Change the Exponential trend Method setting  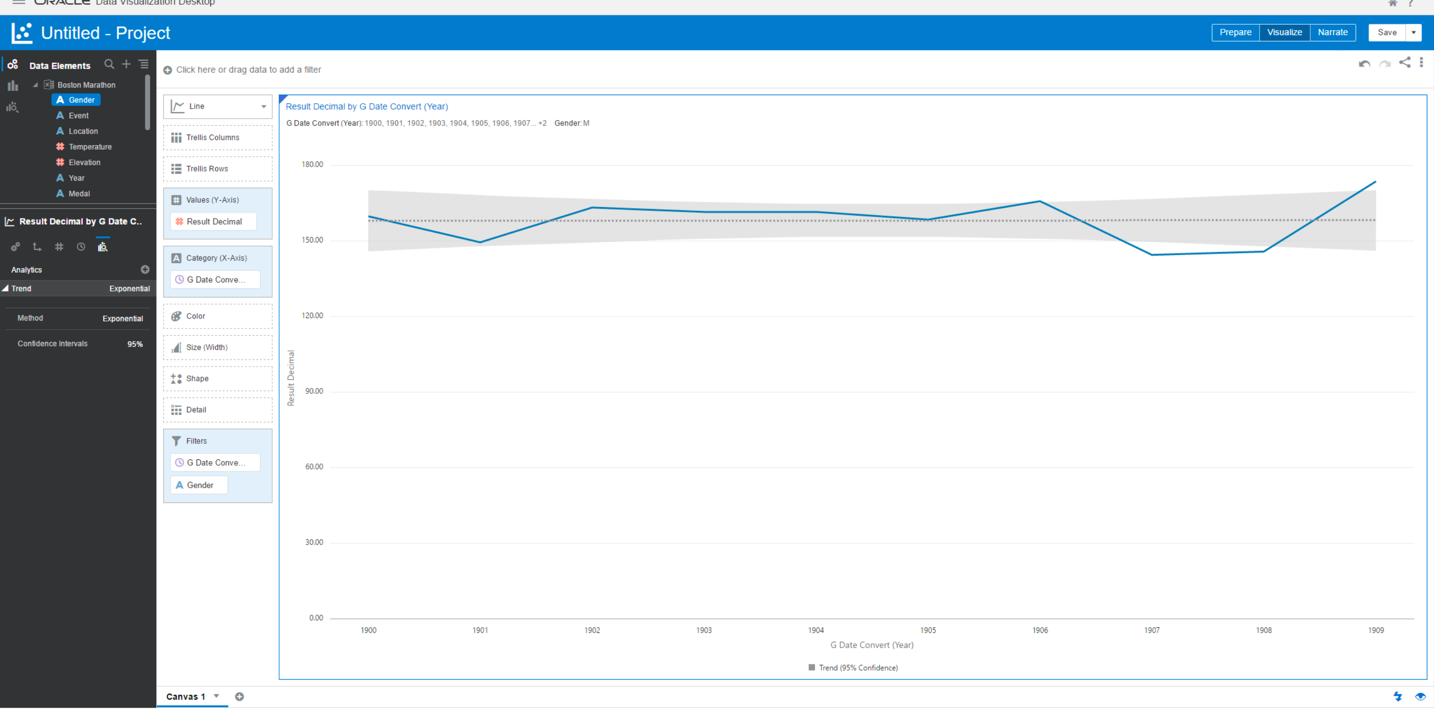(x=121, y=318)
